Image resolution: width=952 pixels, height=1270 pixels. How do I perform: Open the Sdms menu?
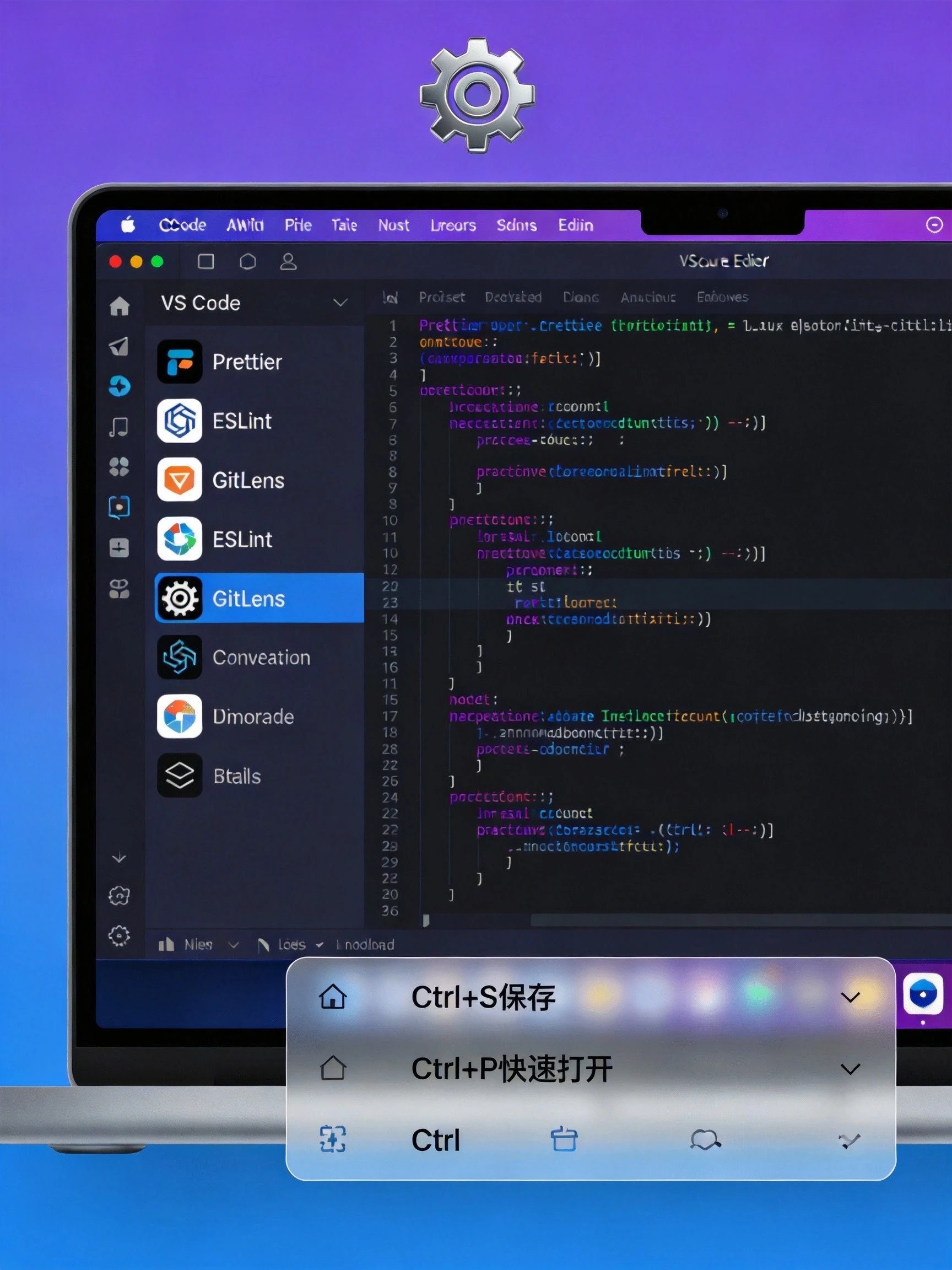pyautogui.click(x=516, y=224)
